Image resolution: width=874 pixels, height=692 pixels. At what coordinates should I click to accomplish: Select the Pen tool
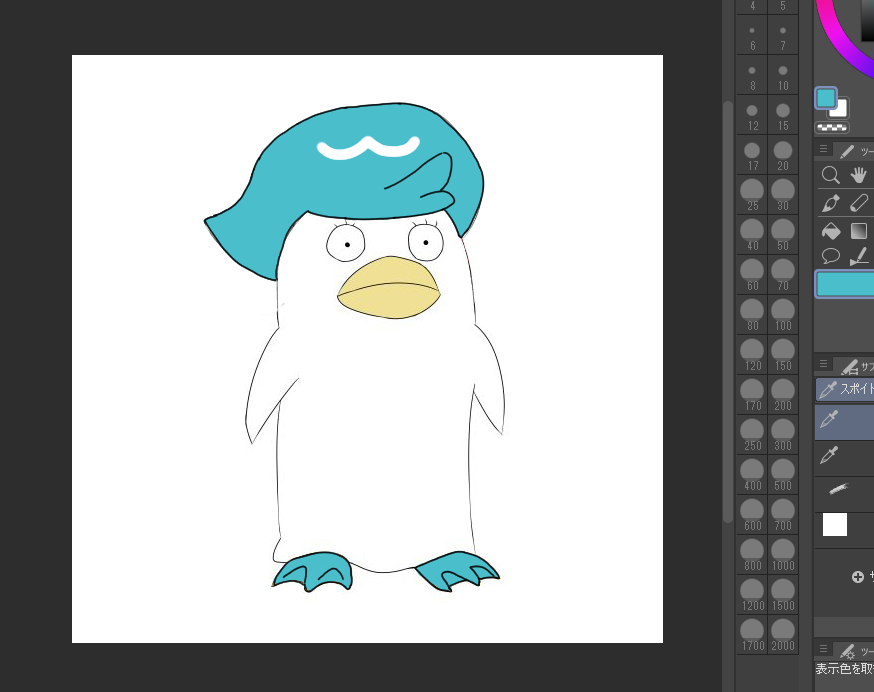point(831,203)
